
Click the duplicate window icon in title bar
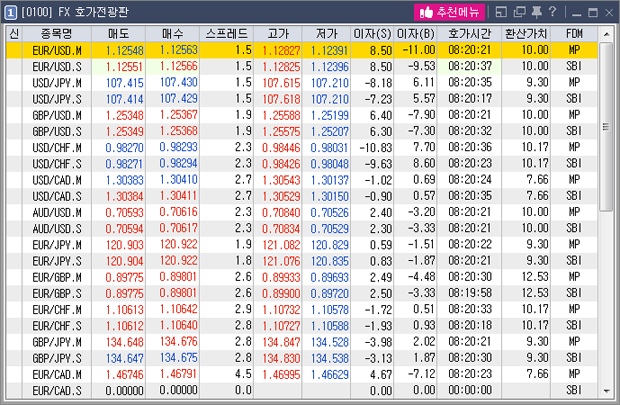[x=519, y=12]
